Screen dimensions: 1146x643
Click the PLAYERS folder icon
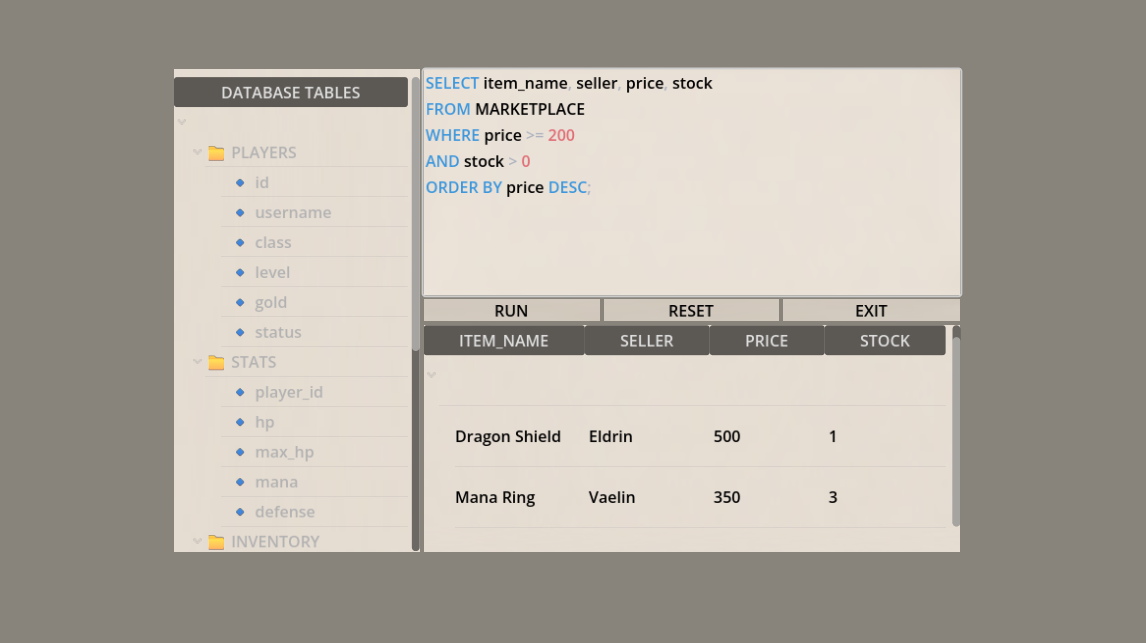click(x=216, y=153)
